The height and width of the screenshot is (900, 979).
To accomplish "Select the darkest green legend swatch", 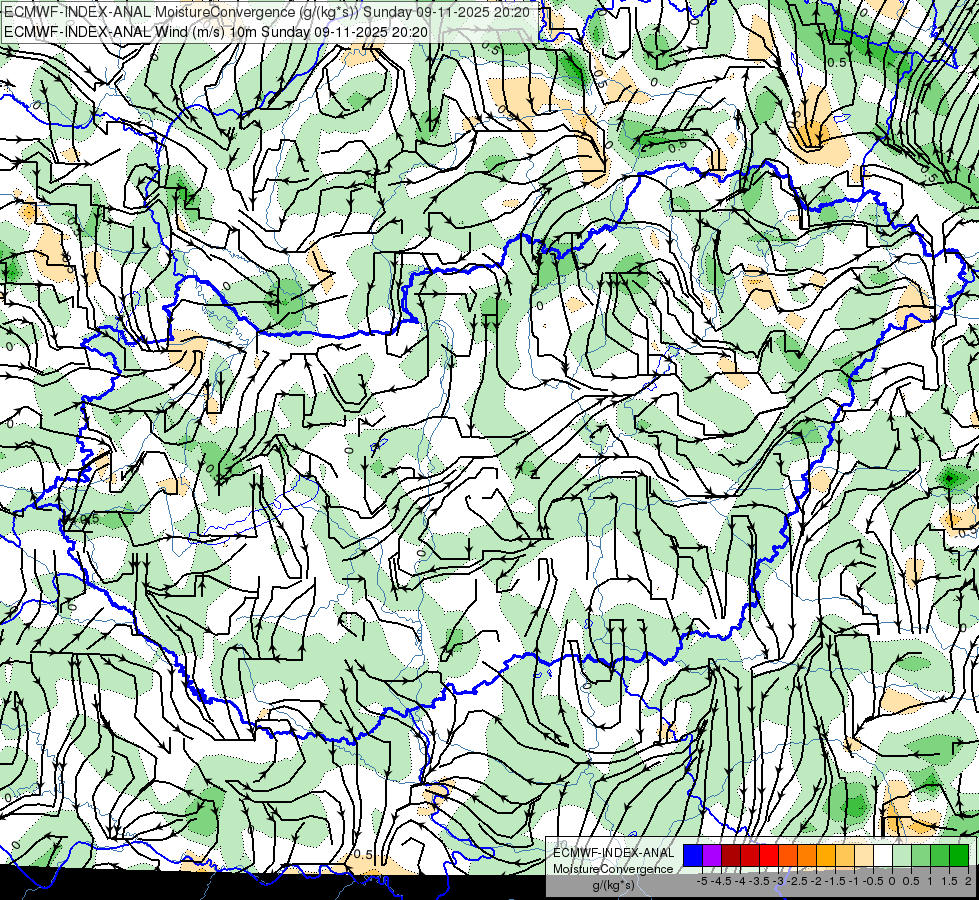I will coord(959,855).
